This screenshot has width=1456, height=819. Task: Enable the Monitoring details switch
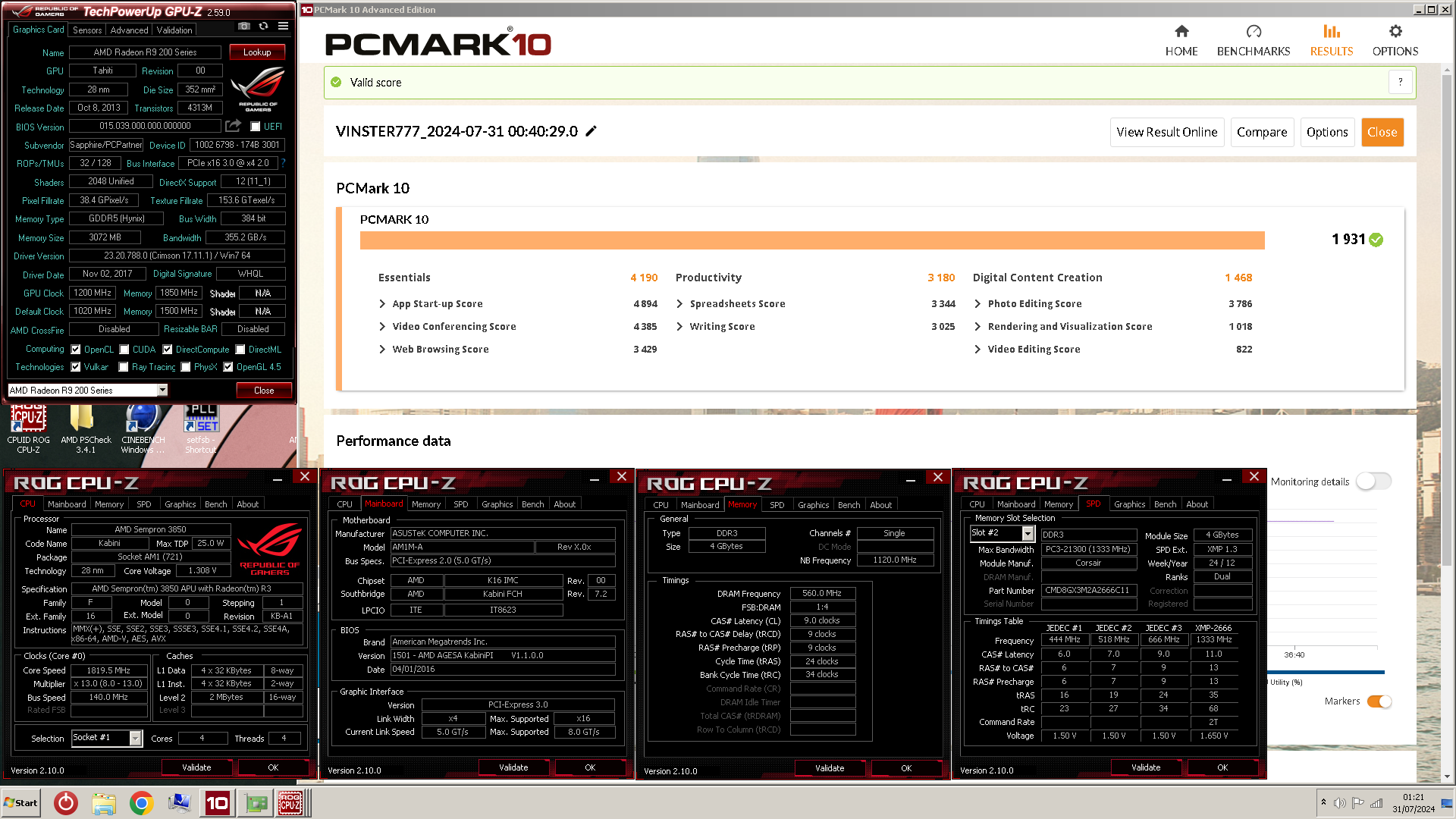pyautogui.click(x=1373, y=482)
